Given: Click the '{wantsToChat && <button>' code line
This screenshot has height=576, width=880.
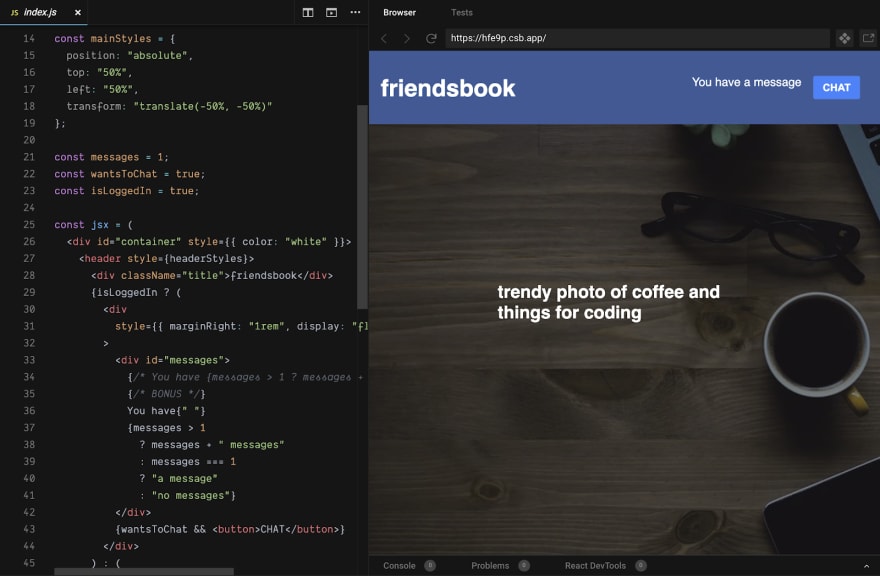Looking at the screenshot, I should click(230, 529).
